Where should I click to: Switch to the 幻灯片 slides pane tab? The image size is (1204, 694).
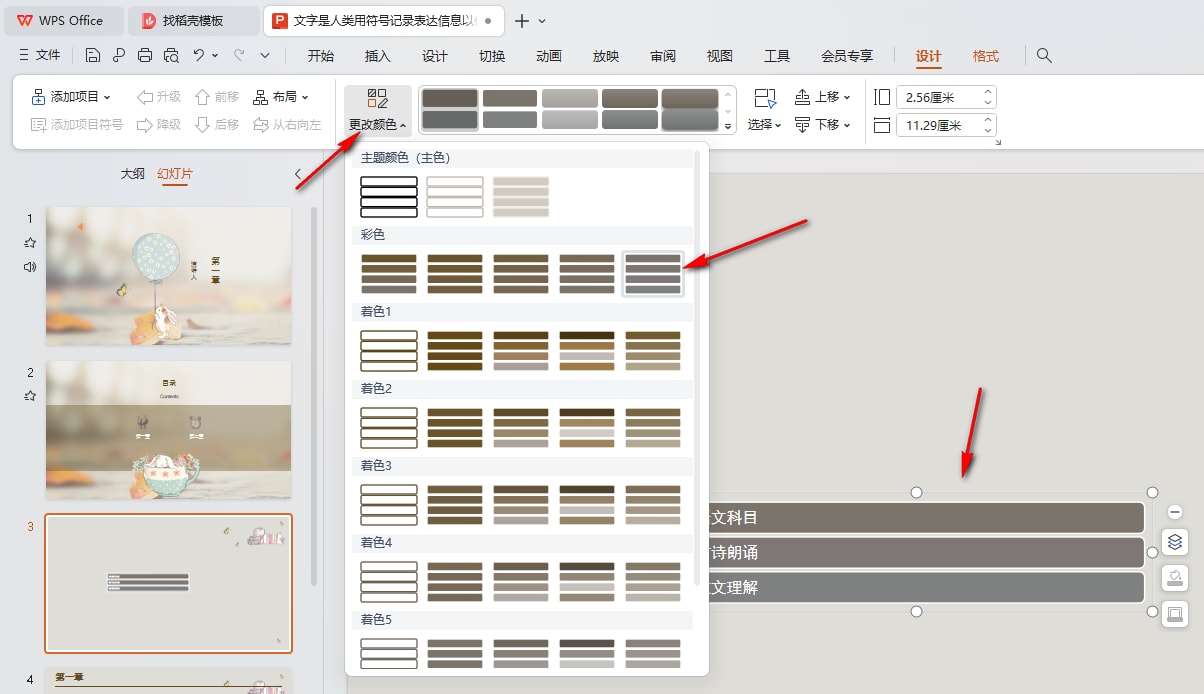[x=175, y=174]
